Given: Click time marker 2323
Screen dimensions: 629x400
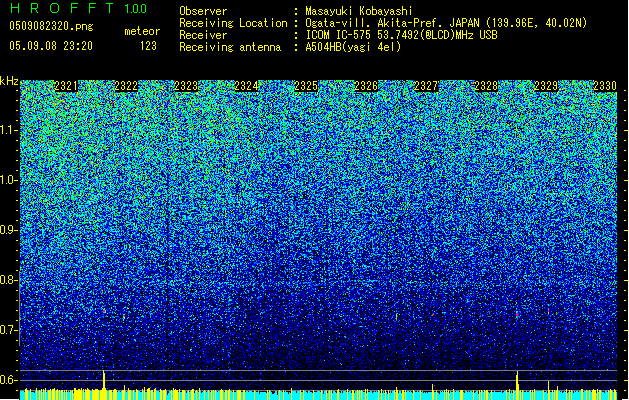Looking at the screenshot, I should [x=186, y=86].
